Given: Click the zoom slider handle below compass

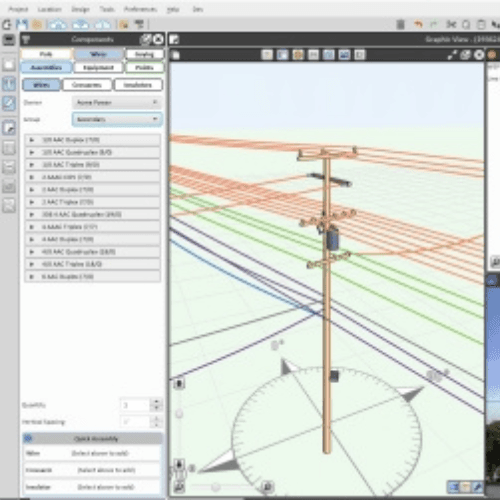Looking at the screenshot, I should coord(216,487).
